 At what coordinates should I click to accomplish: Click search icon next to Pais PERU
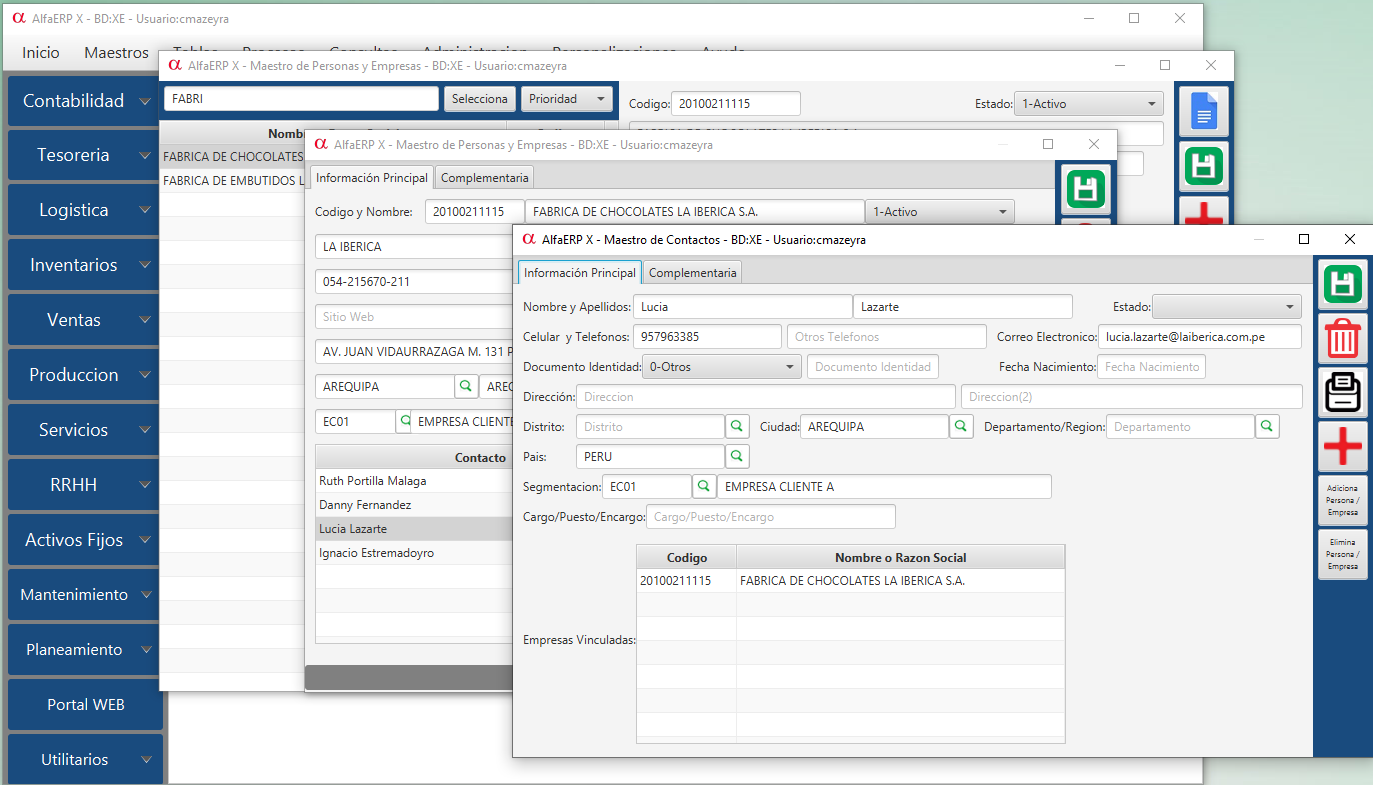tap(737, 457)
